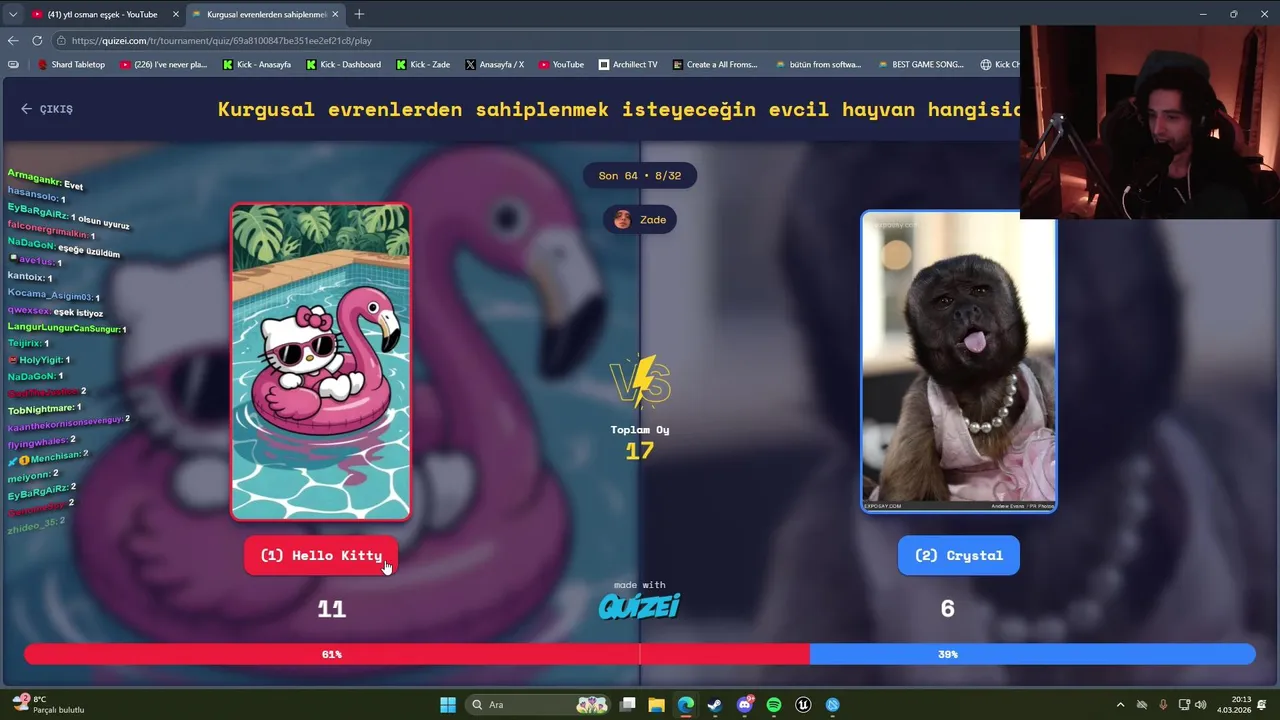
Task: Click the VS lightning emblem
Action: 640,381
